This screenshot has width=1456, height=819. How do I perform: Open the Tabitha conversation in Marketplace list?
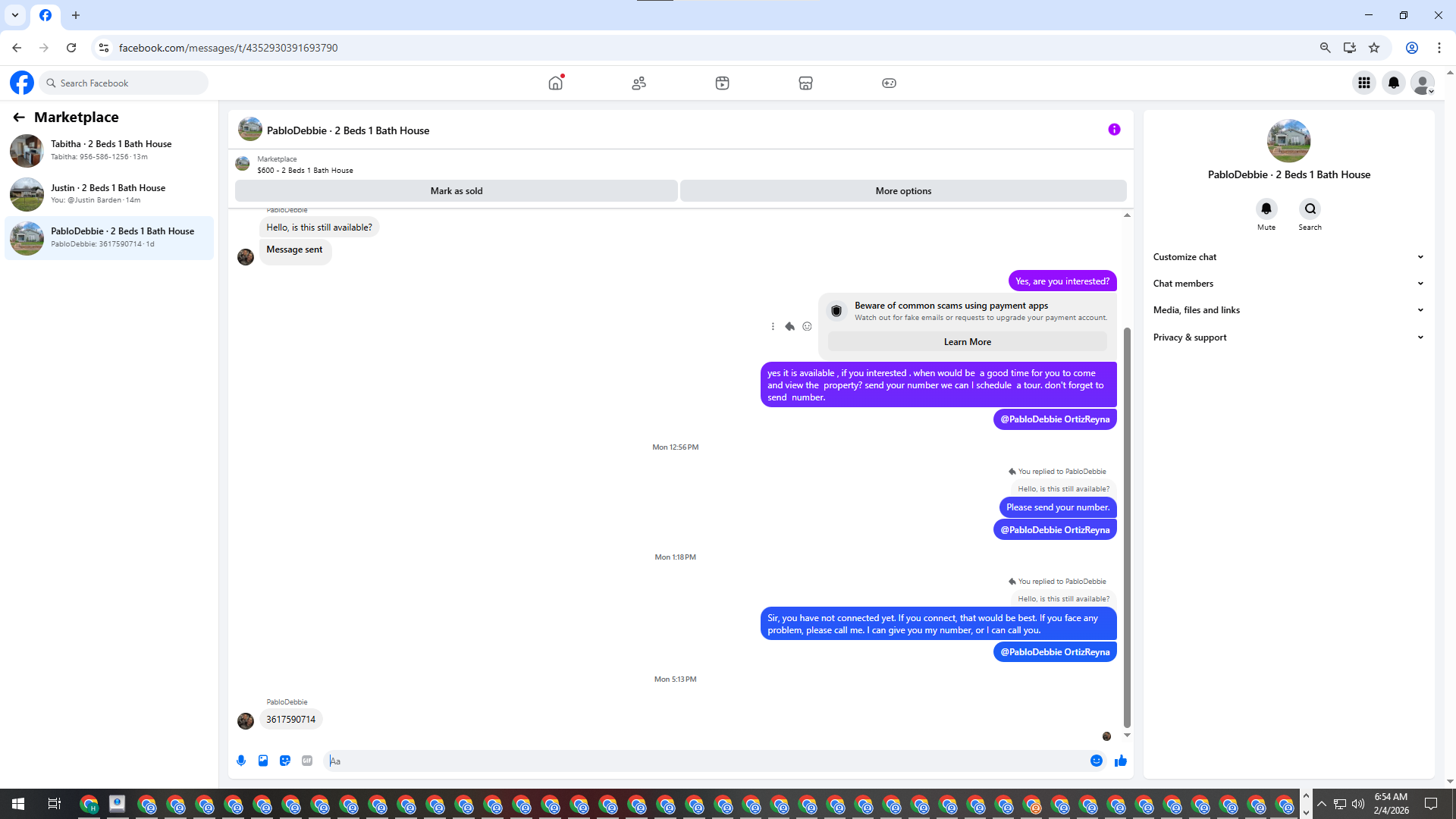pos(109,150)
